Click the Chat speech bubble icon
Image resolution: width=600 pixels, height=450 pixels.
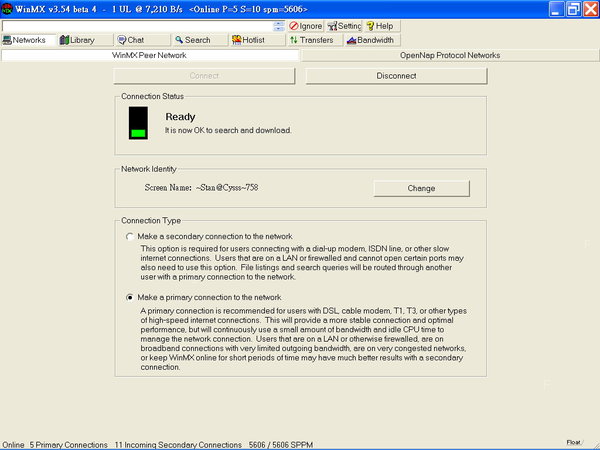click(x=122, y=40)
